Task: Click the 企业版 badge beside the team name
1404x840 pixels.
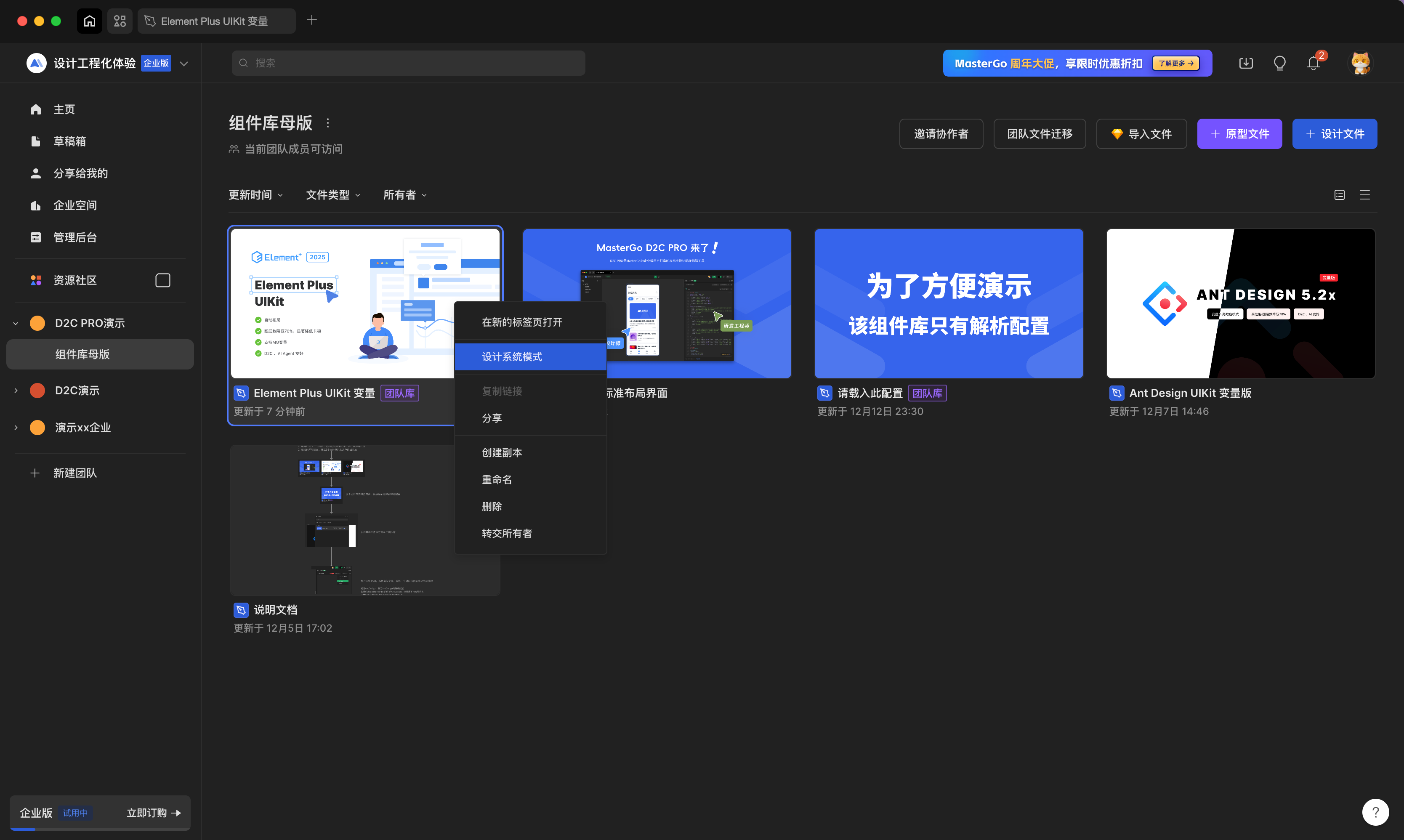Action: click(156, 63)
